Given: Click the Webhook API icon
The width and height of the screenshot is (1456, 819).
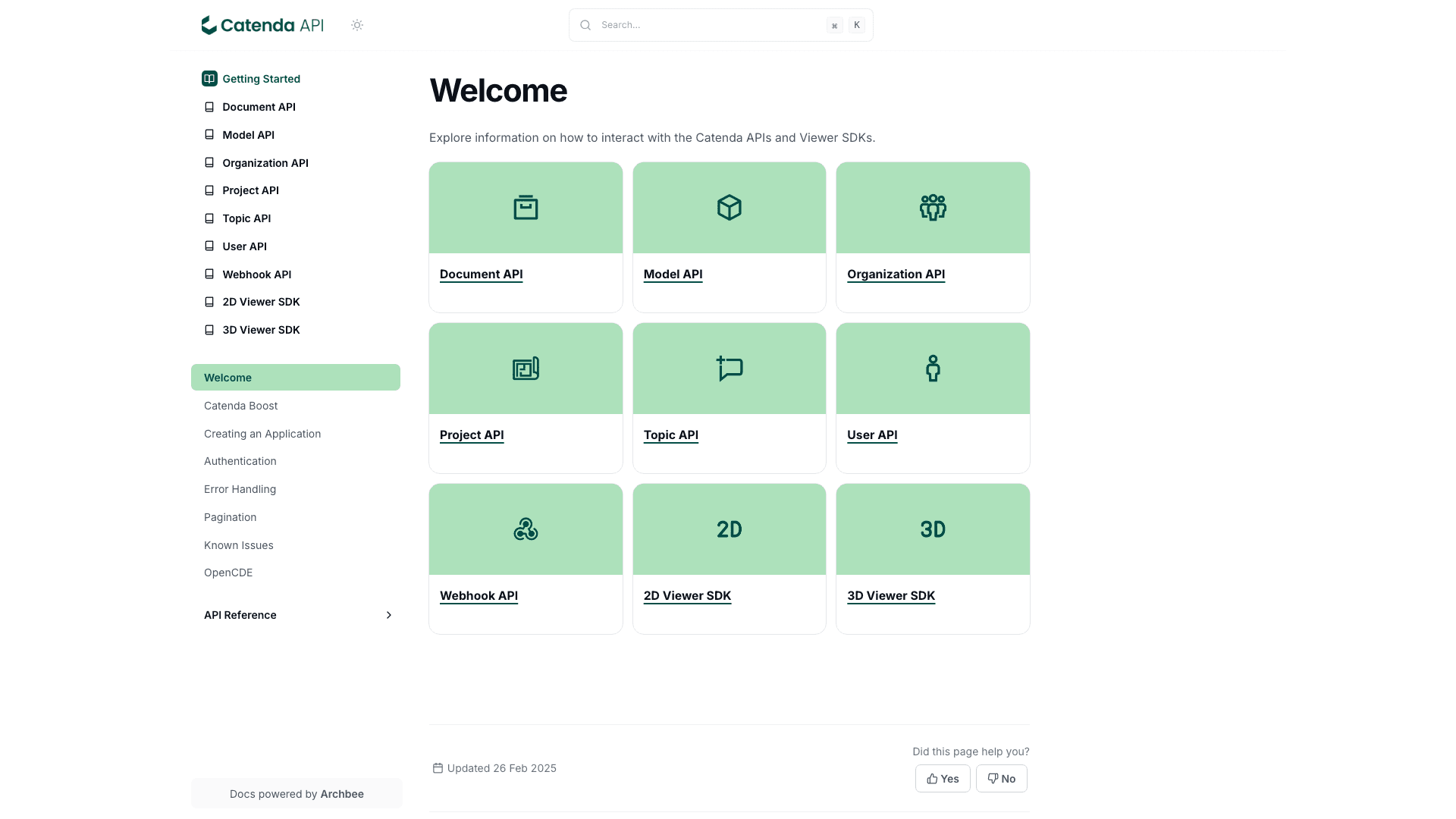Looking at the screenshot, I should [x=526, y=529].
